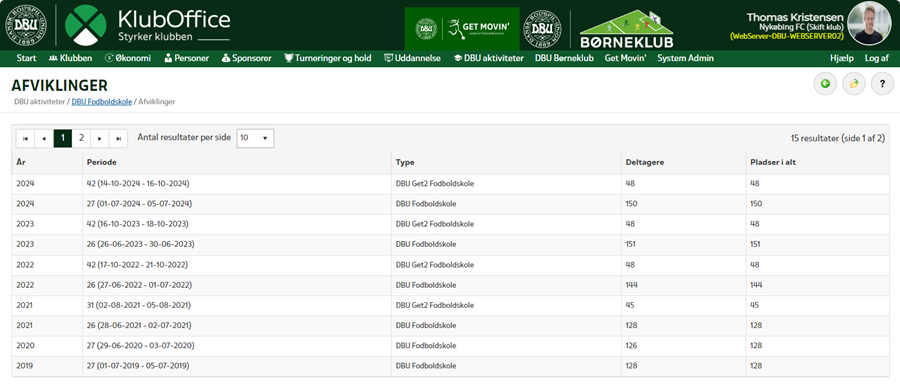
Task: Select row 27 (29-06-2020 - 03-07-2020)
Action: [x=450, y=346]
